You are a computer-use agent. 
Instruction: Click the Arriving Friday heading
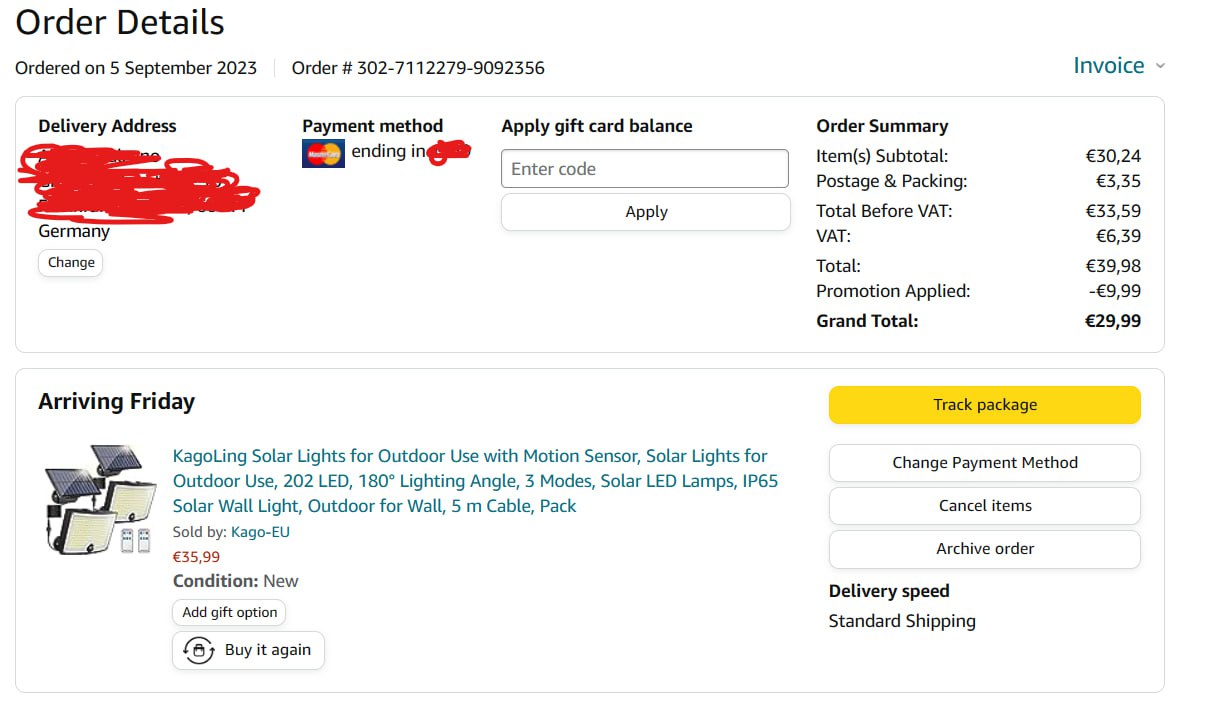click(116, 402)
